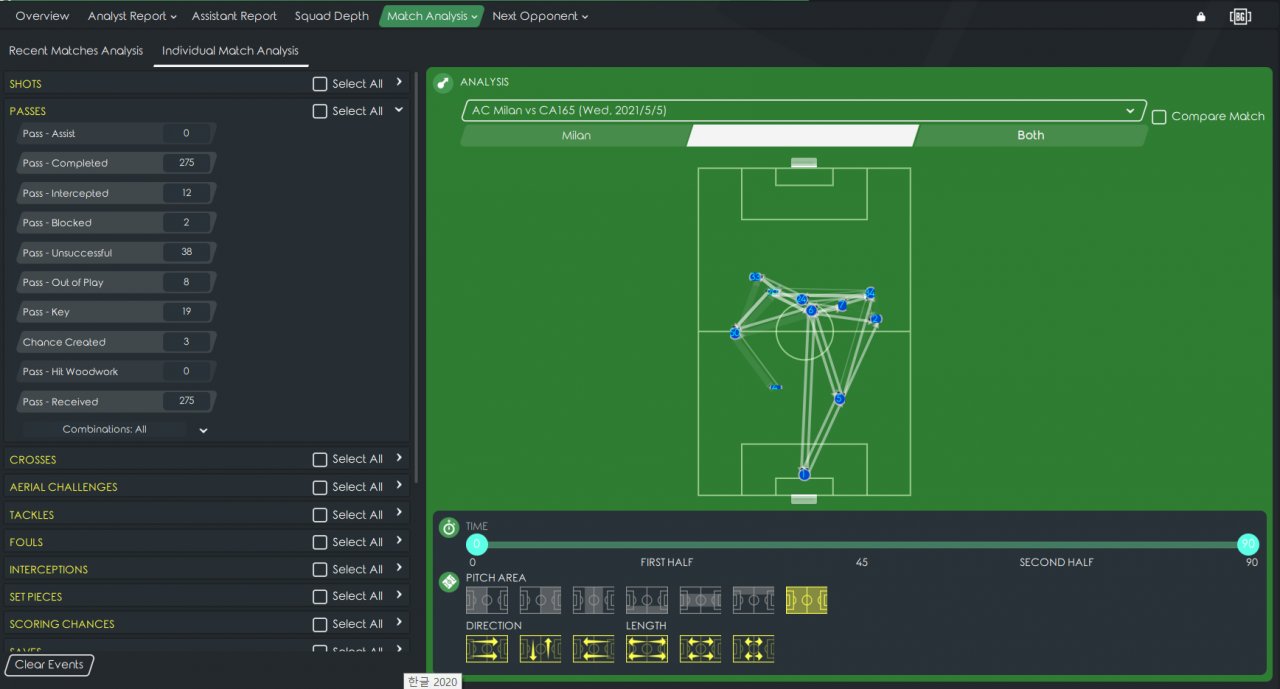1280x689 pixels.
Task: Select goalkeeper marker number 1 on pitch
Action: pyautogui.click(x=804, y=474)
